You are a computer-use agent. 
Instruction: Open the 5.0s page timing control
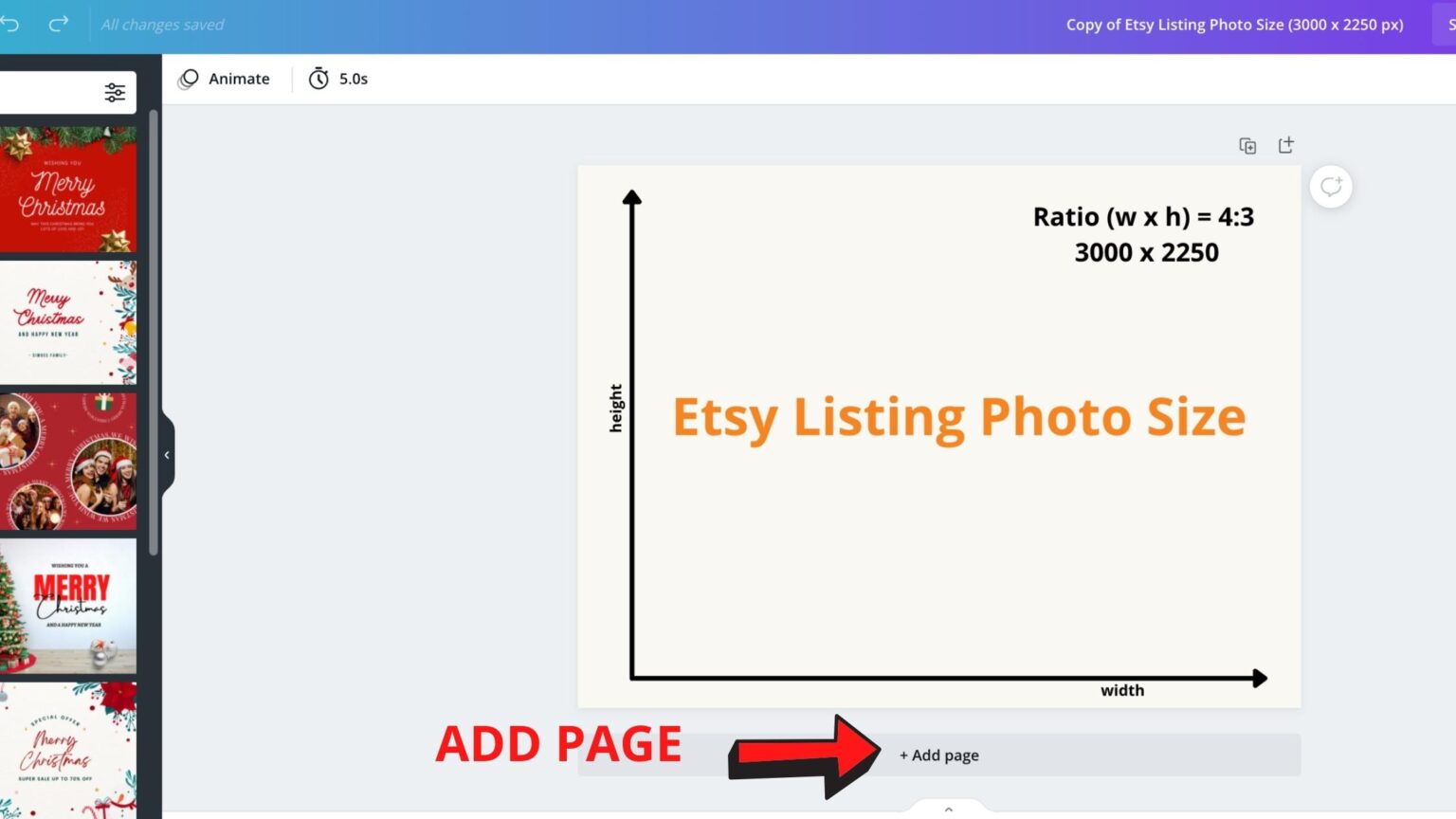point(338,79)
